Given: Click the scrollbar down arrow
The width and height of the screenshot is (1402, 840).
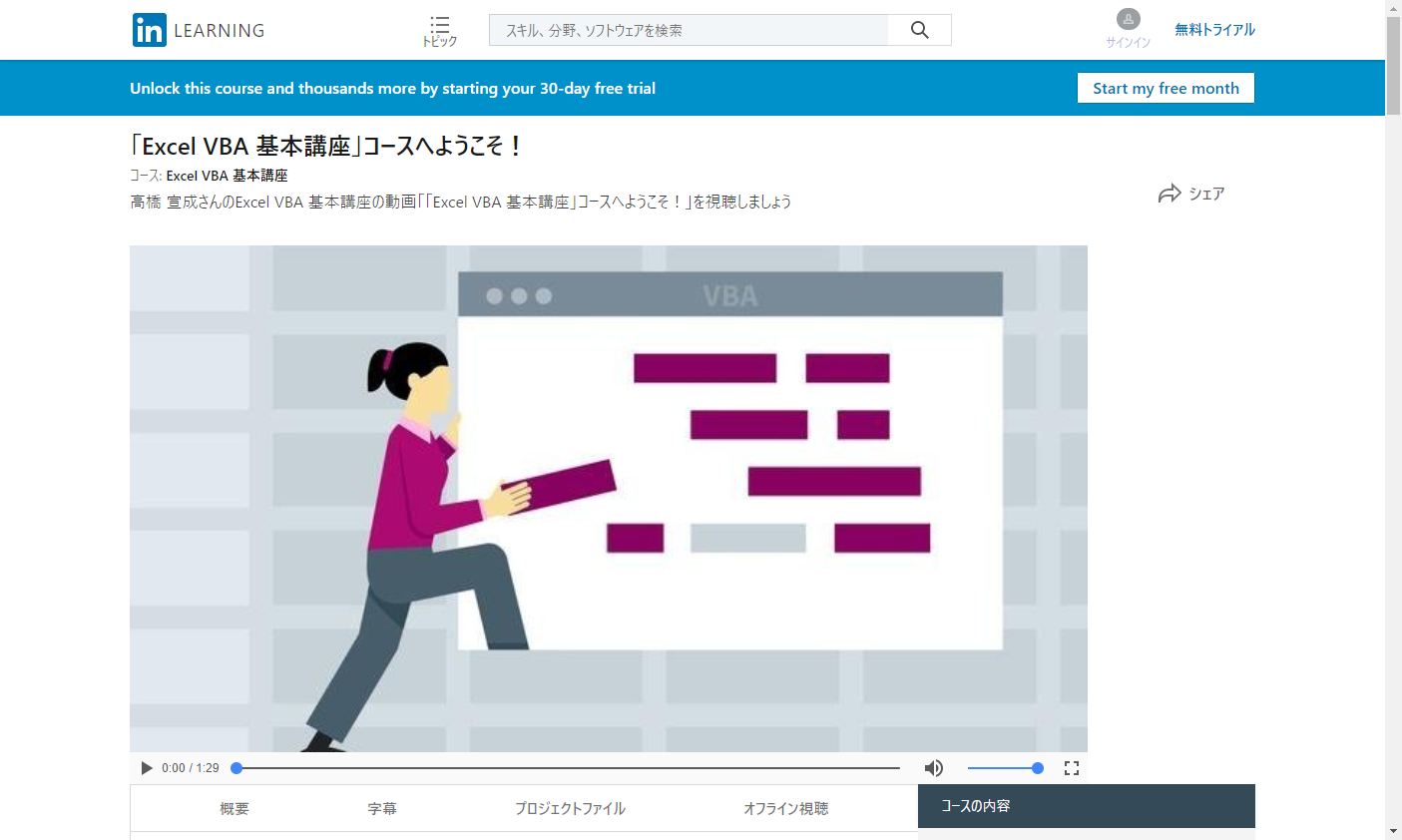Looking at the screenshot, I should pyautogui.click(x=1393, y=831).
